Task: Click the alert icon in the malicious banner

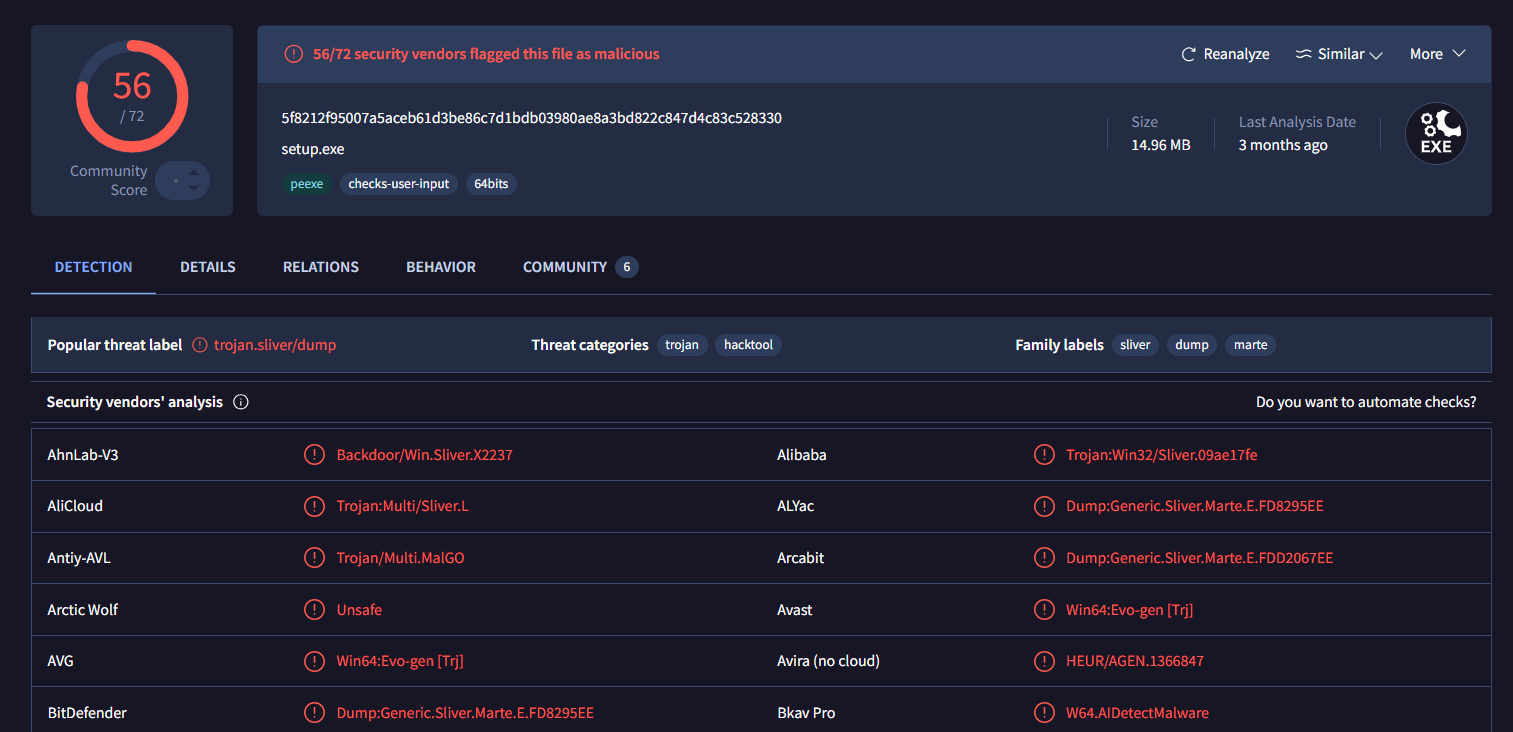Action: [293, 54]
